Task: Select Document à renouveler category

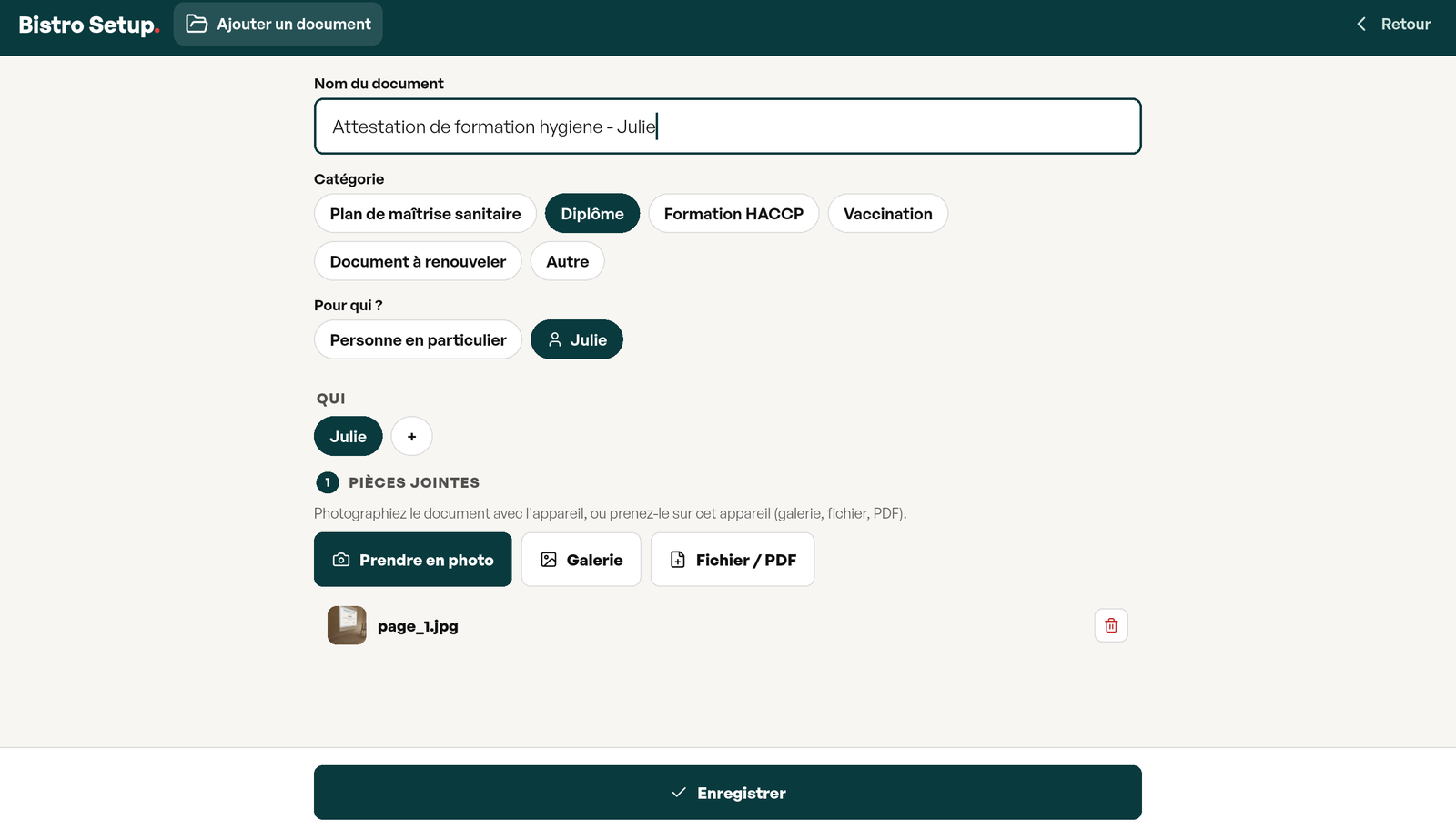Action: click(x=418, y=261)
